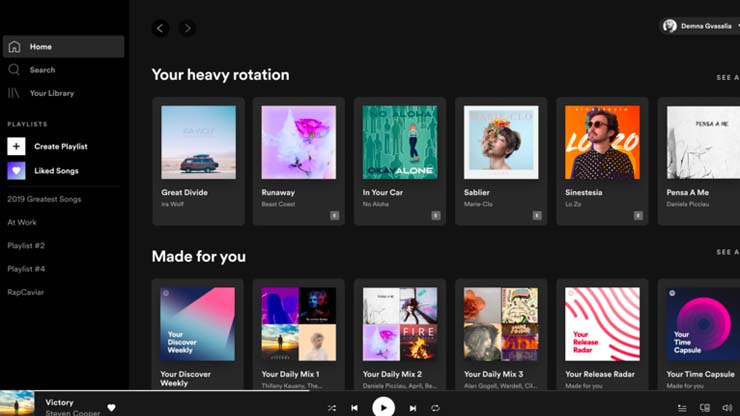The width and height of the screenshot is (740, 416).
Task: See all for Your heavy rotation
Action: [728, 77]
